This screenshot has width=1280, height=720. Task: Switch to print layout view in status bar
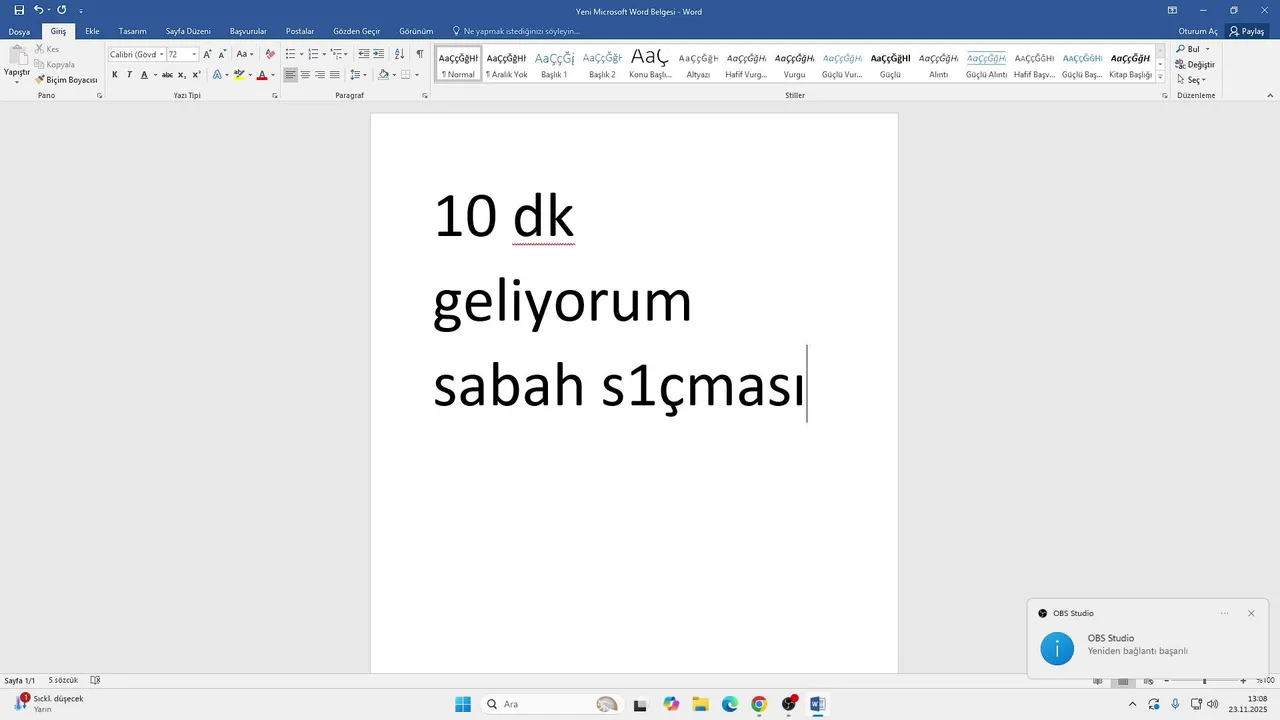(1123, 681)
